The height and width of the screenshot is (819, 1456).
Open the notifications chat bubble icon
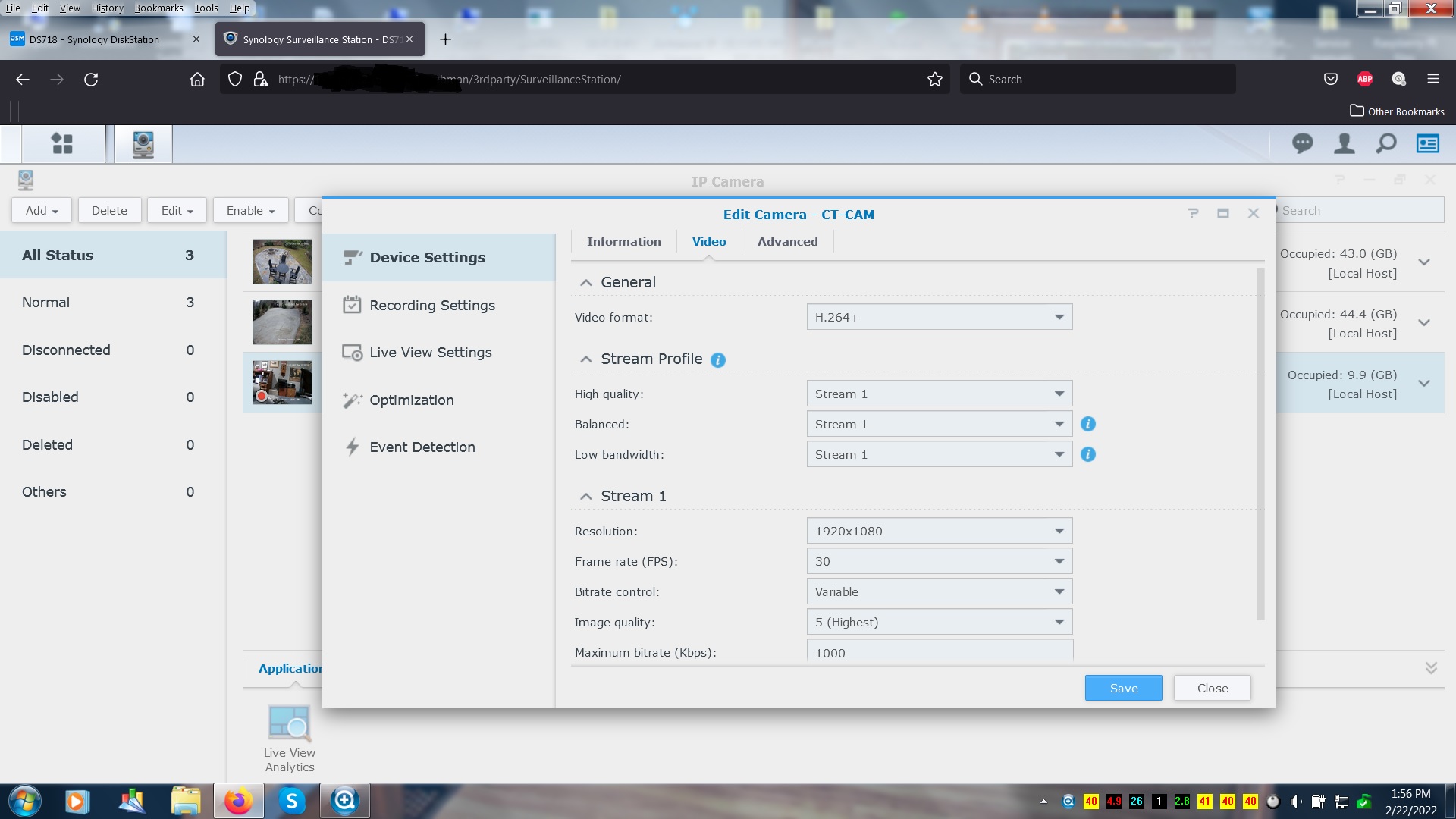click(x=1302, y=143)
